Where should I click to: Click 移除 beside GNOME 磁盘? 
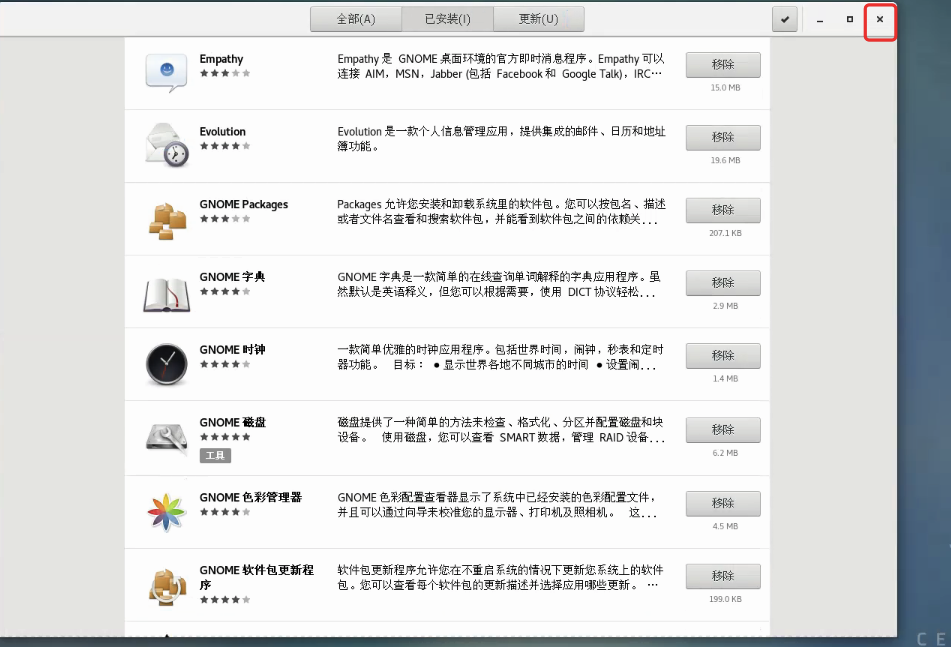[x=722, y=429]
